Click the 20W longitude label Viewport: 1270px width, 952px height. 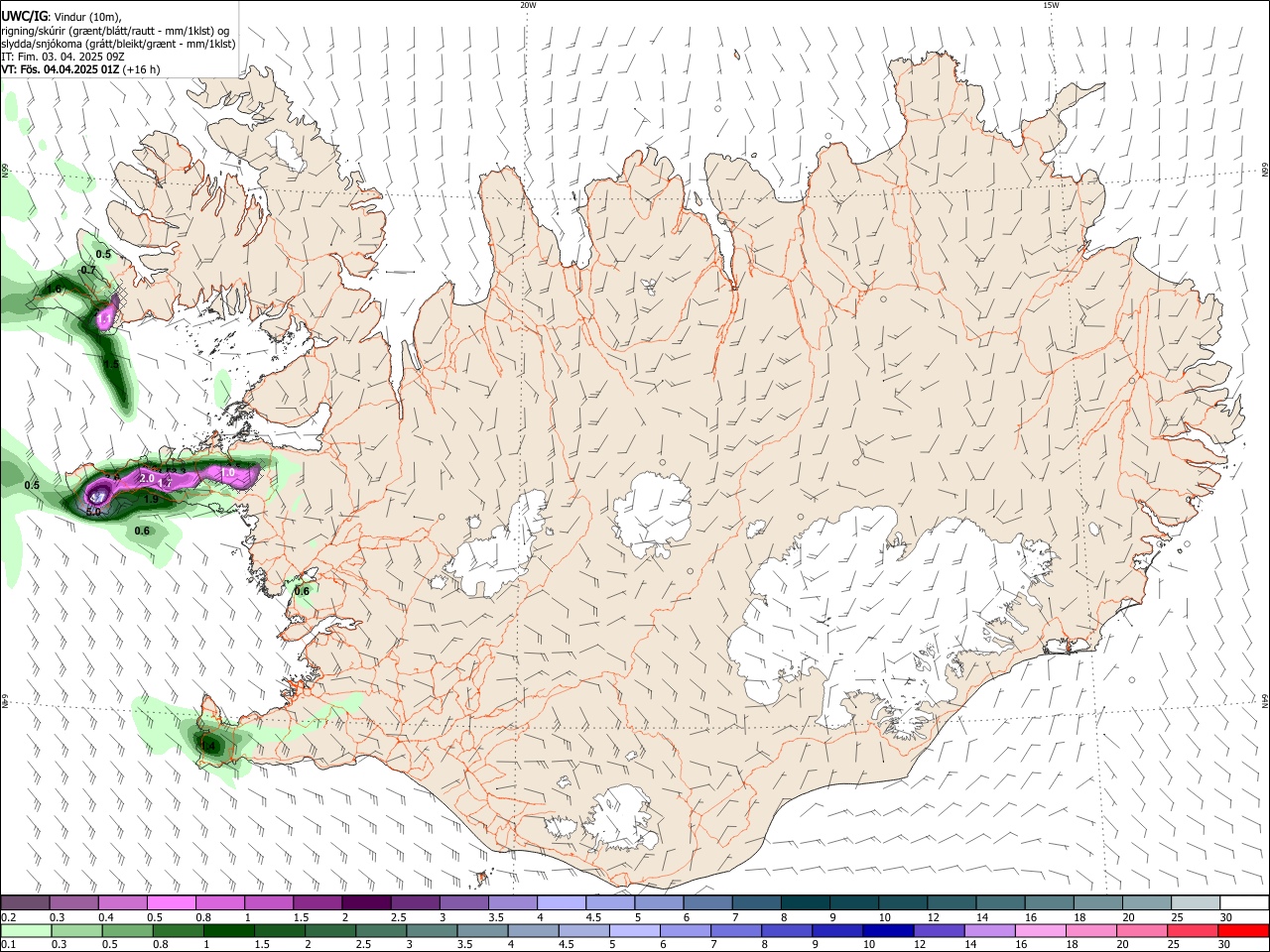tap(528, 5)
